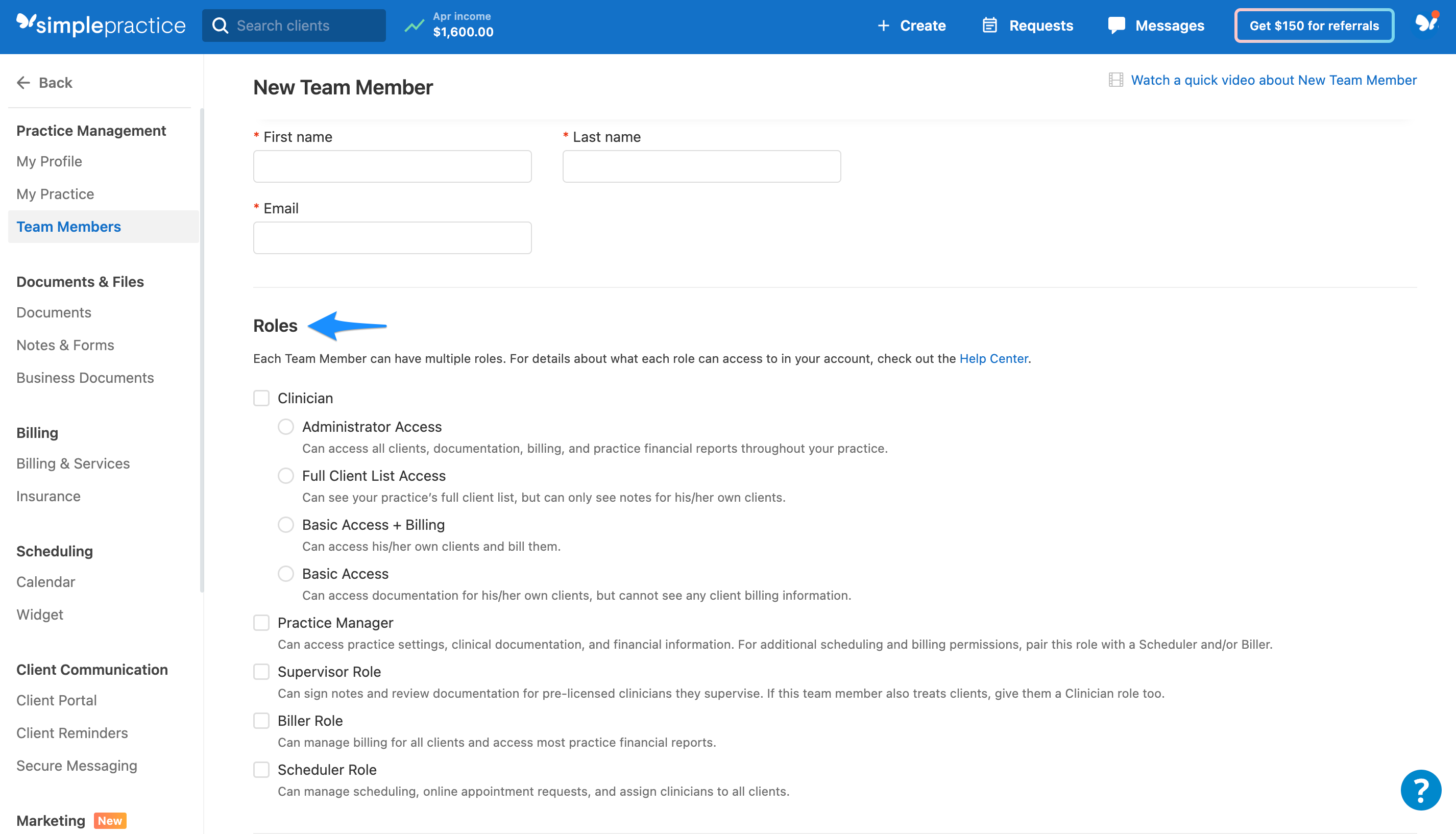Click the Apr income trend chart icon
Screen dimensions: 1456x834
tap(414, 25)
